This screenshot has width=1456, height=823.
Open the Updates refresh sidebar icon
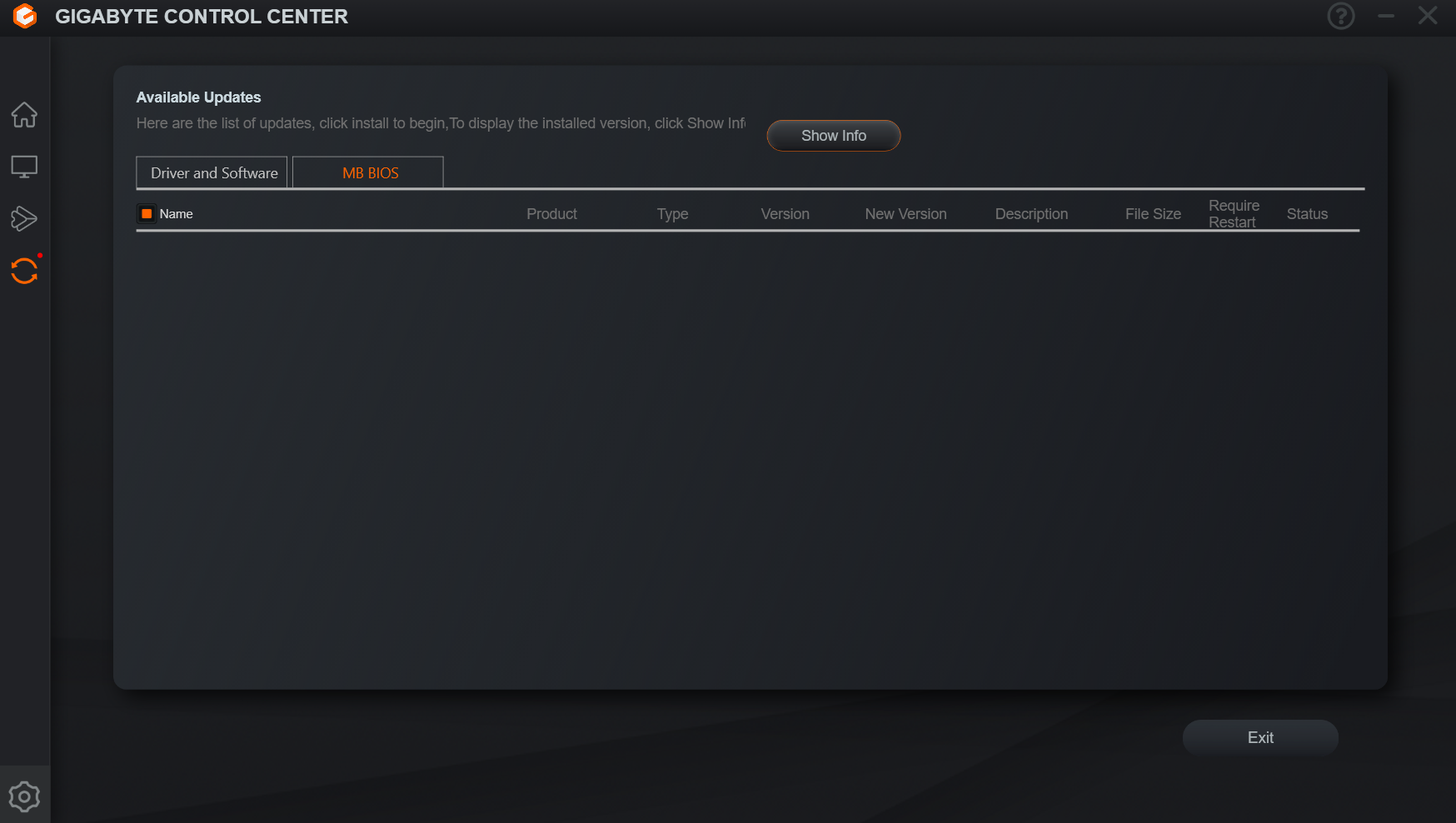[x=24, y=271]
